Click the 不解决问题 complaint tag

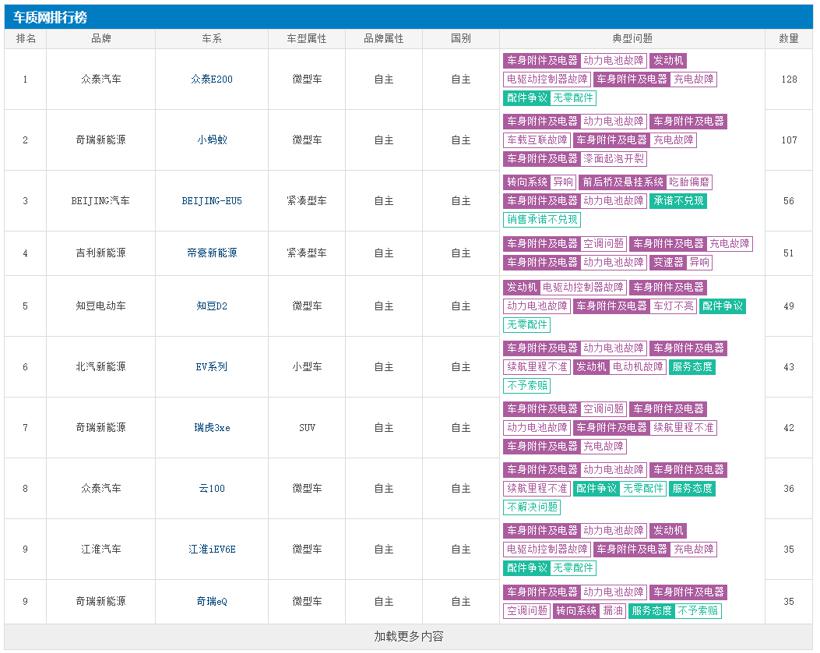532,507
